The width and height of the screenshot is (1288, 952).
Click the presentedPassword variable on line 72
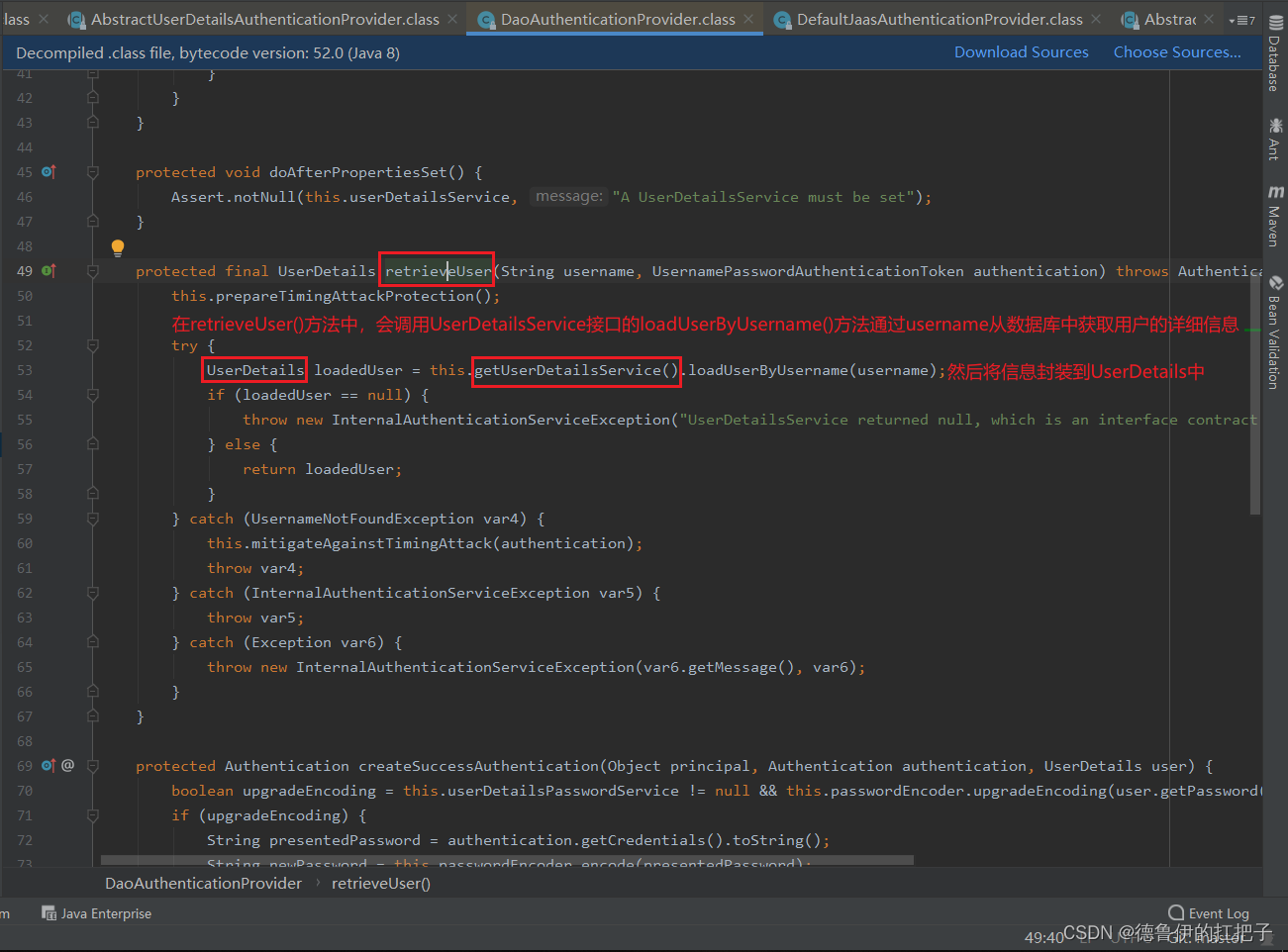pyautogui.click(x=345, y=840)
